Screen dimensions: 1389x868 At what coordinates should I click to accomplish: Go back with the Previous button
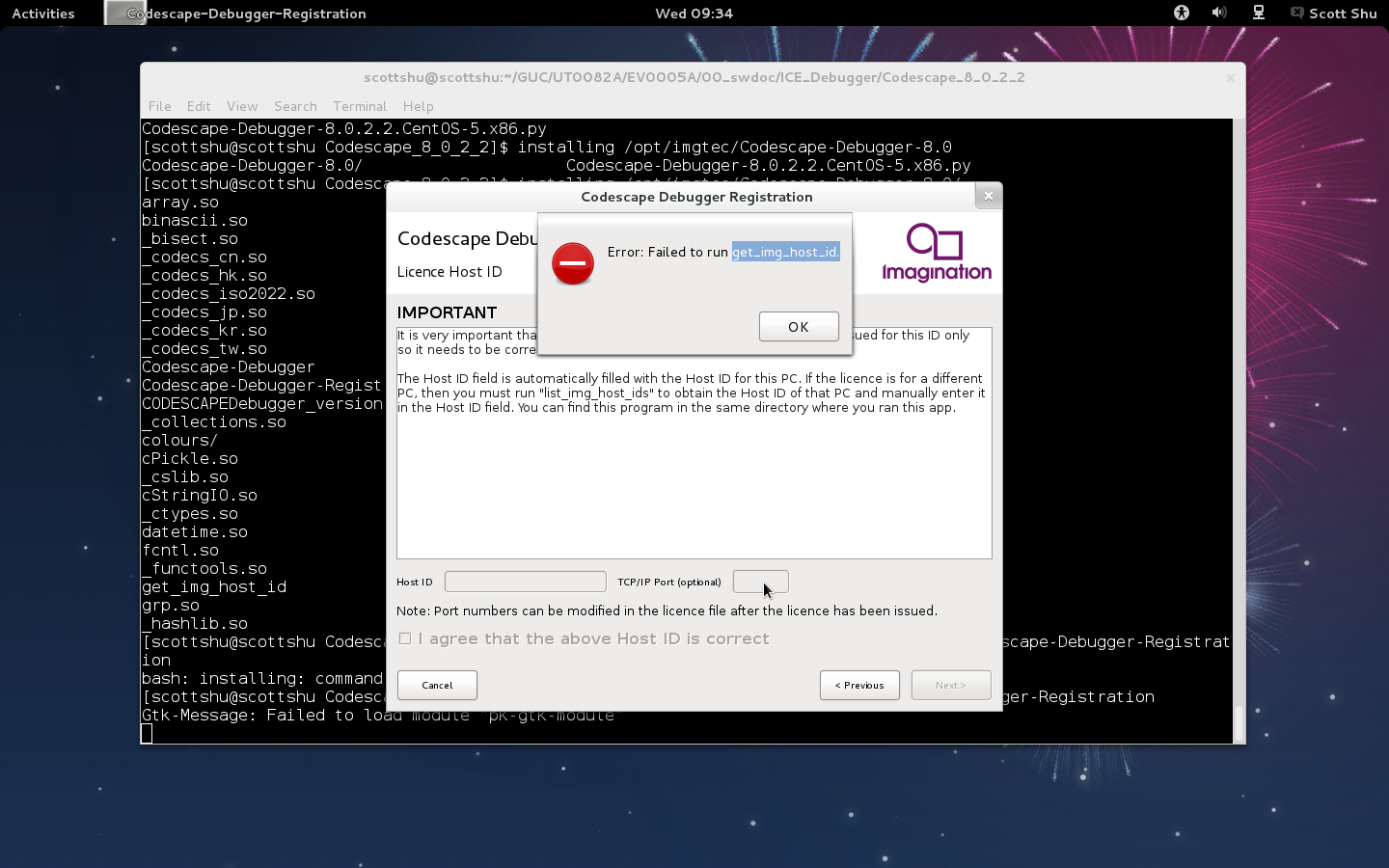pyautogui.click(x=859, y=685)
